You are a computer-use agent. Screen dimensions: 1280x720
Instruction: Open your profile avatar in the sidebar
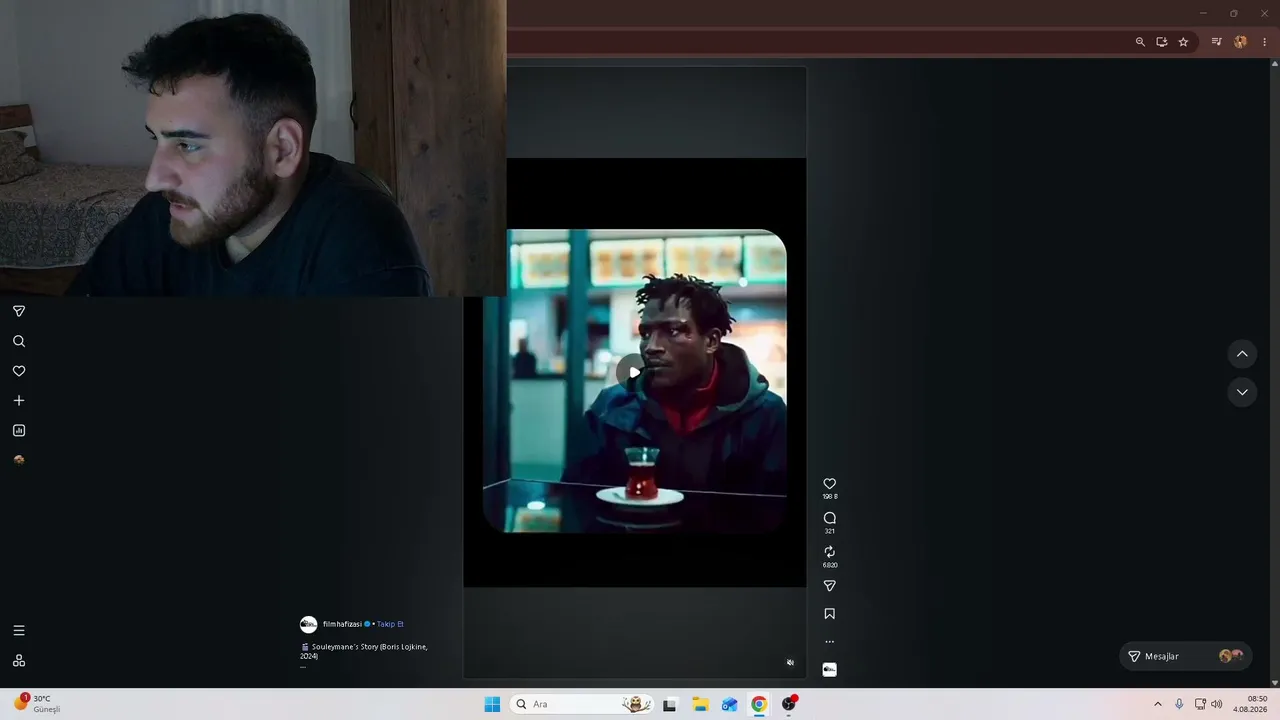19,460
